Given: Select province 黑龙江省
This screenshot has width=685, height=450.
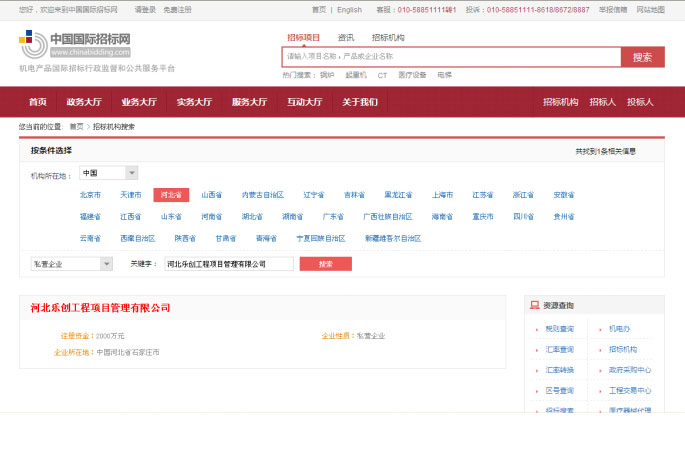Looking at the screenshot, I should point(398,195).
